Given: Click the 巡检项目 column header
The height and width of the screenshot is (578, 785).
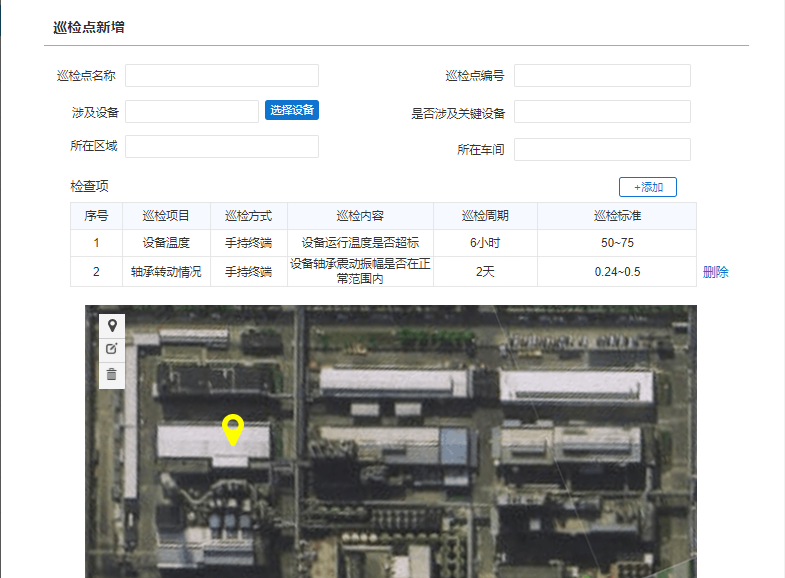Looking at the screenshot, I should (166, 216).
